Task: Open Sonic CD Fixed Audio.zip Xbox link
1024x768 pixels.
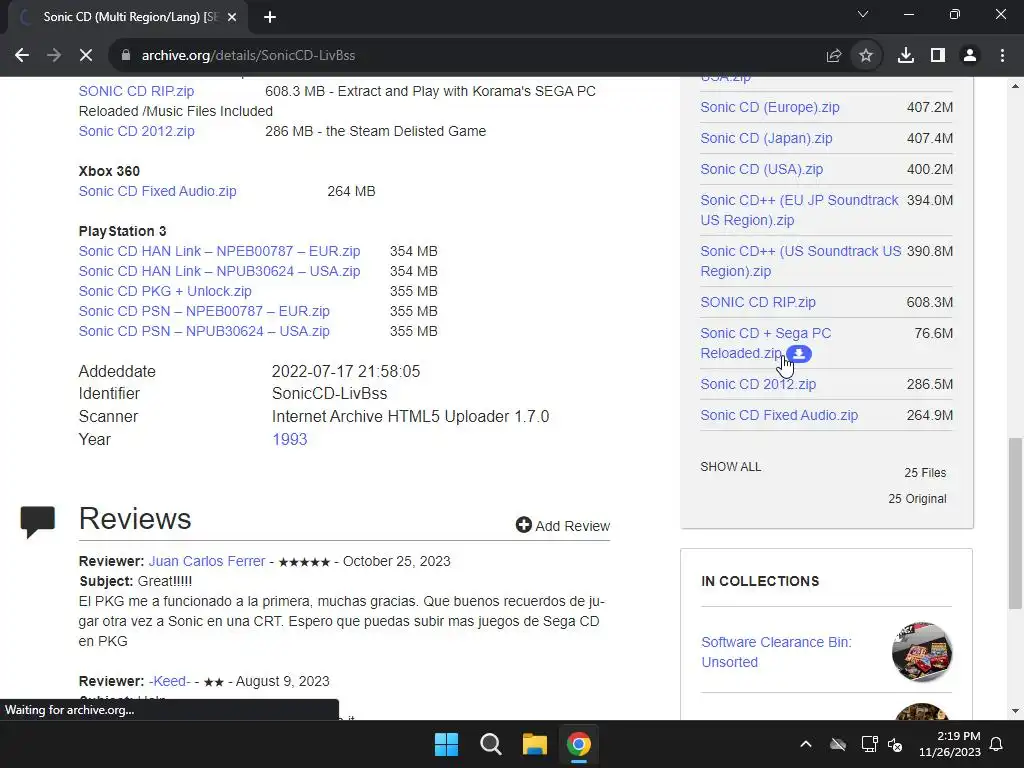Action: (157, 191)
